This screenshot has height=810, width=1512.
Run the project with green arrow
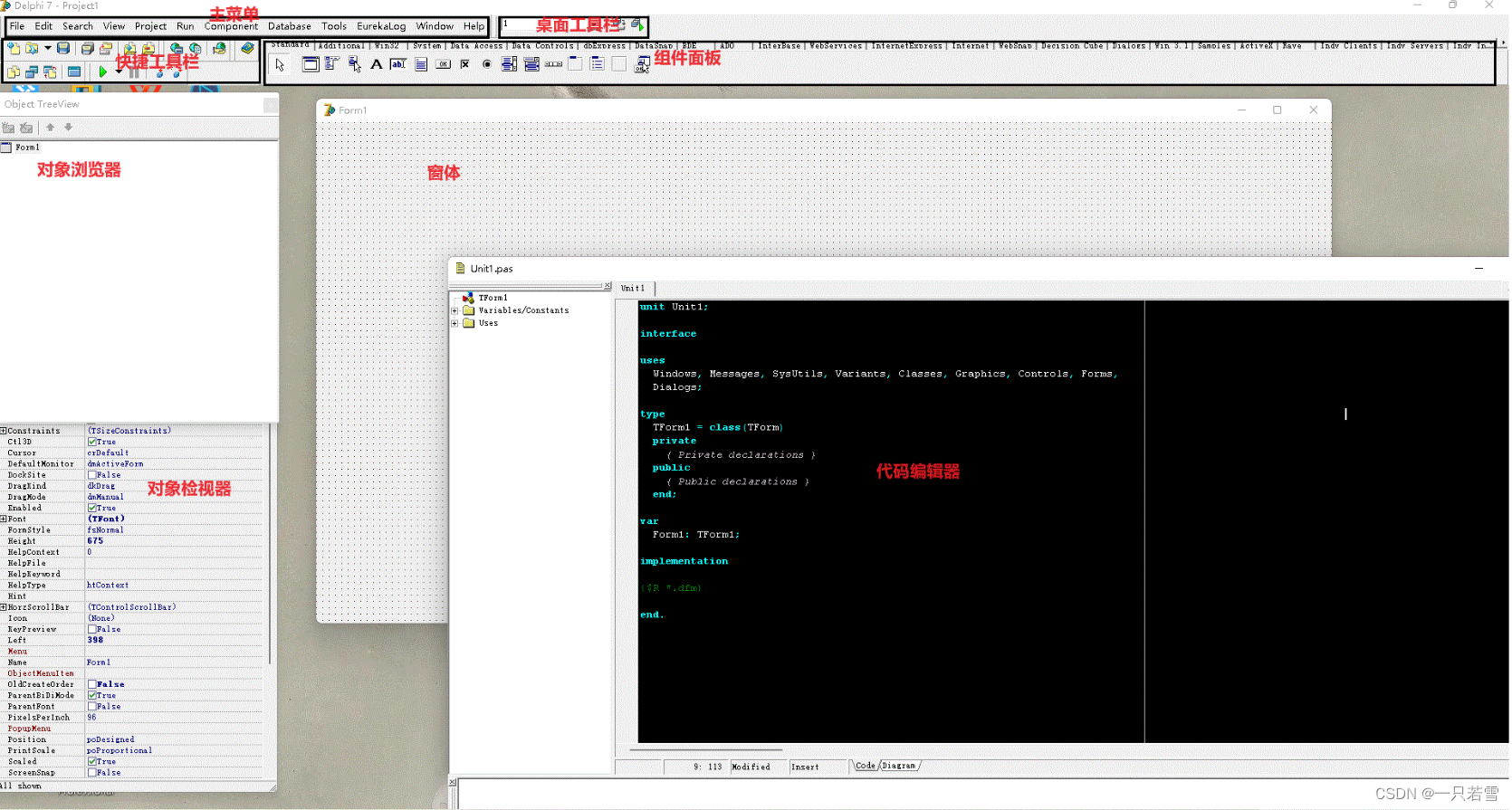[102, 71]
